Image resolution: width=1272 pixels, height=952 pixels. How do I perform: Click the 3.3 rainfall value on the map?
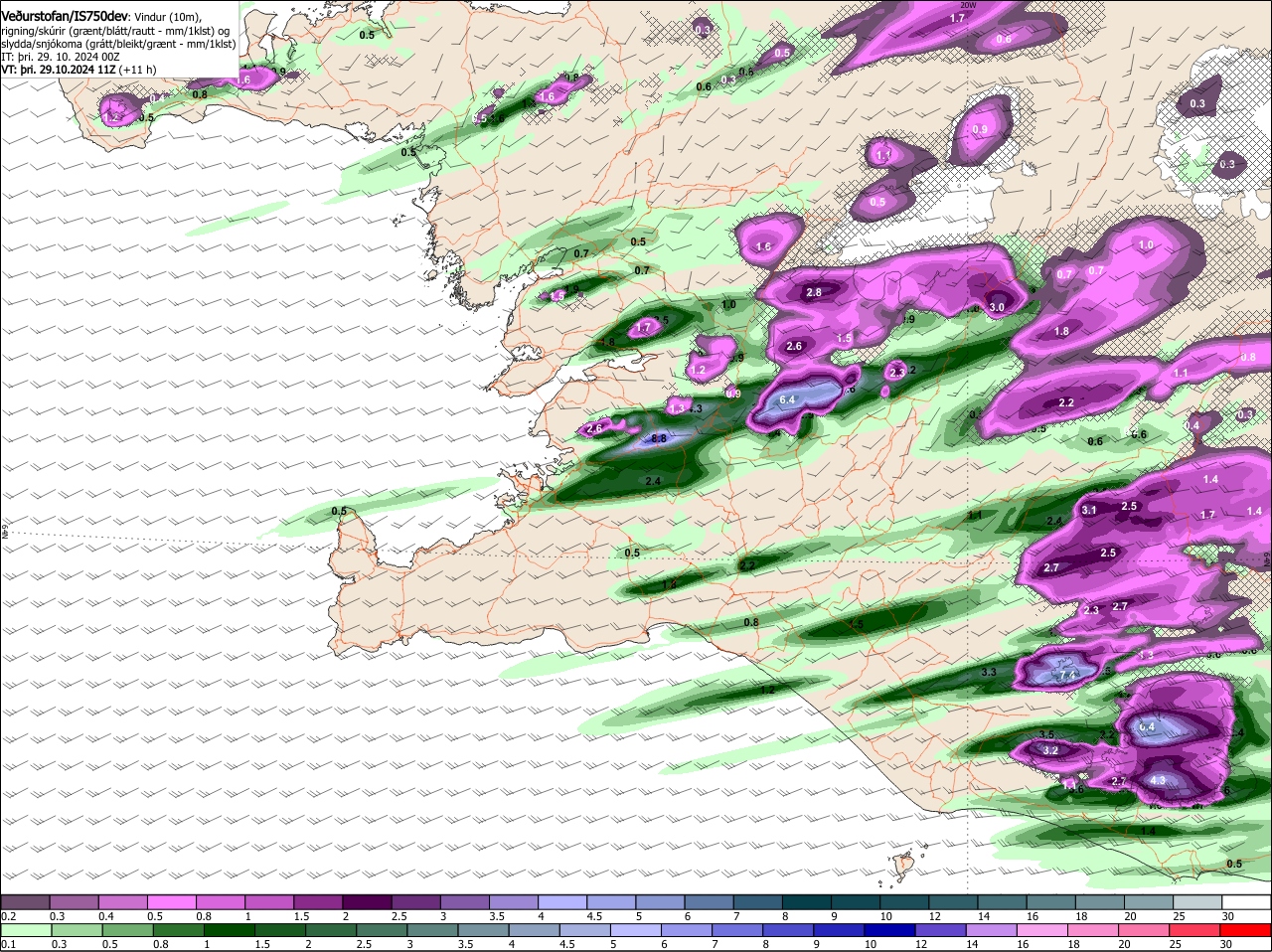(x=989, y=673)
